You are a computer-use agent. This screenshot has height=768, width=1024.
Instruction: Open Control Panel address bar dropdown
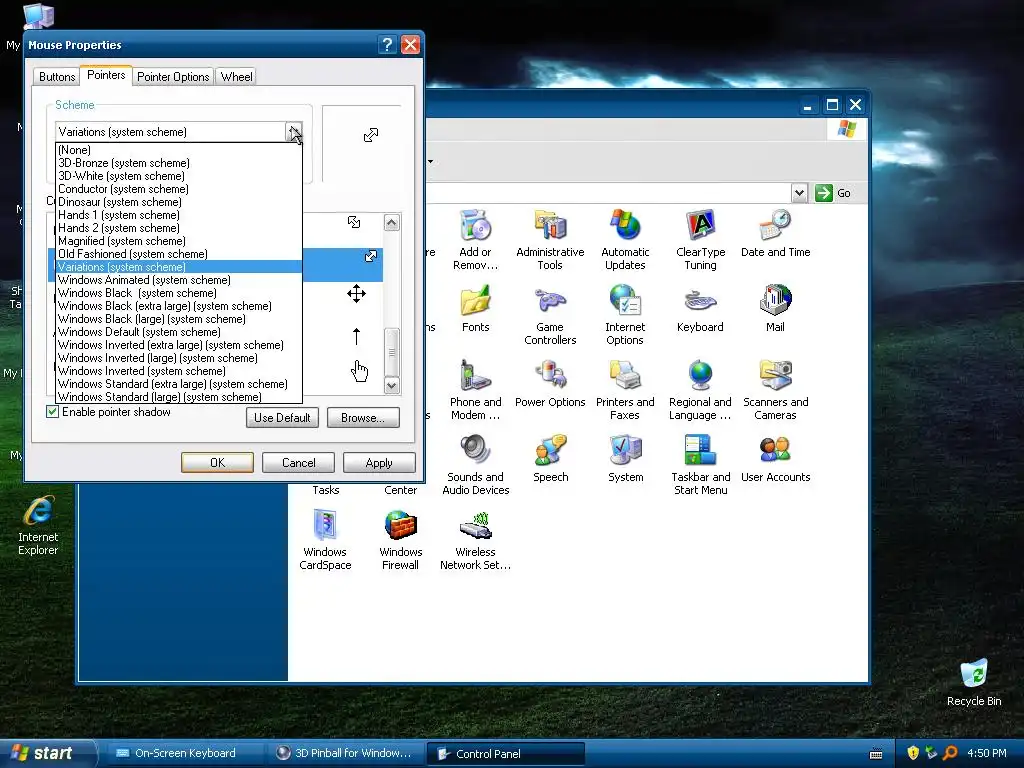click(x=799, y=193)
